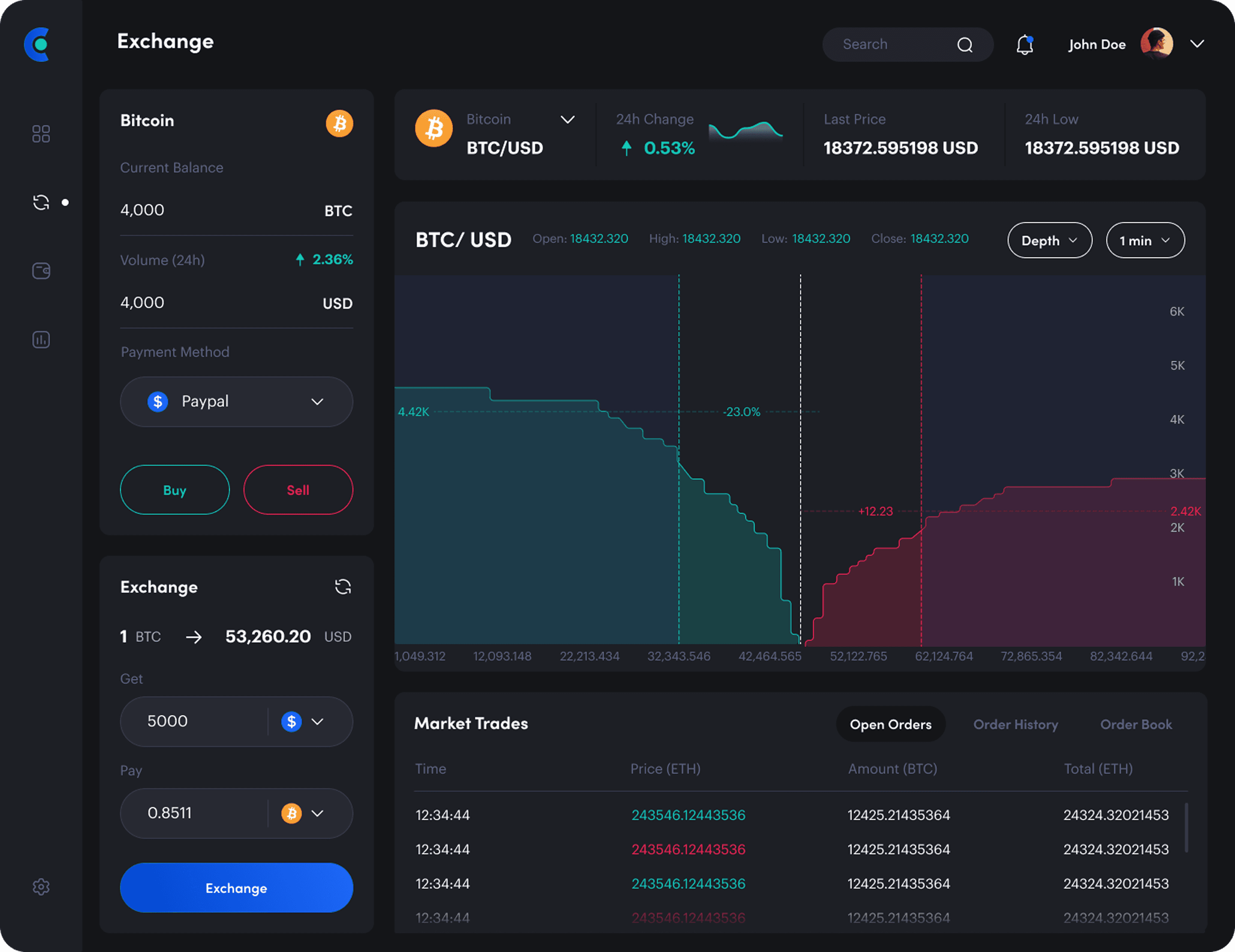Screen dimensions: 1235x952
Task: Expand the Bitcoin BTC/USD pair selector
Action: 567,119
